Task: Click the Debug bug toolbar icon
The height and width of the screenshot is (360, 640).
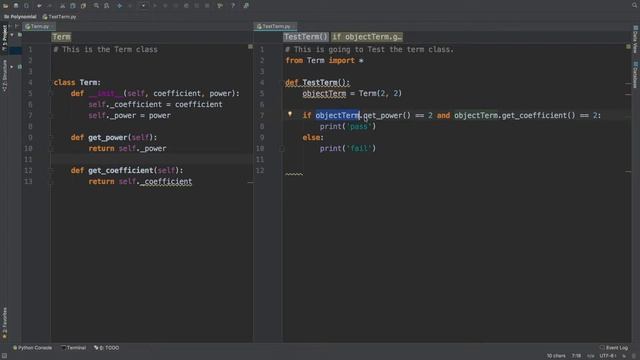Action: coord(165,6)
